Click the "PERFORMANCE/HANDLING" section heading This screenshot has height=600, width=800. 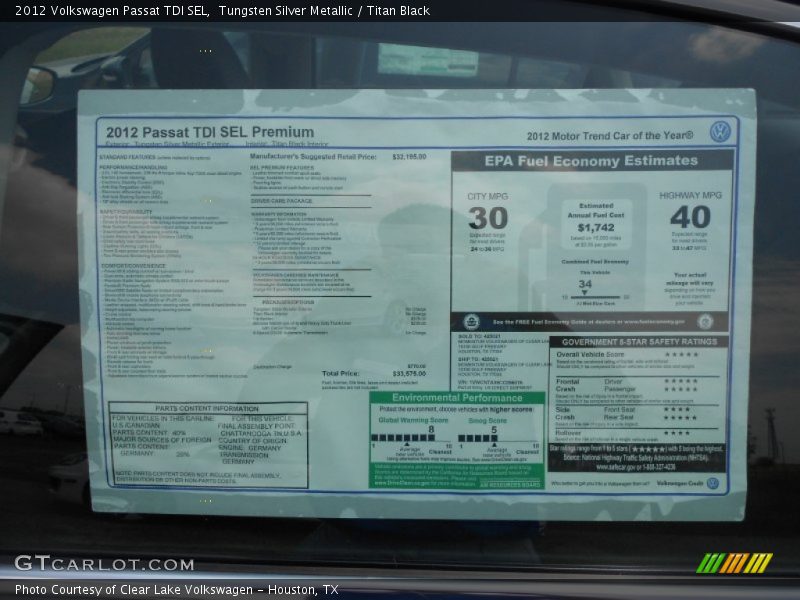(x=133, y=167)
